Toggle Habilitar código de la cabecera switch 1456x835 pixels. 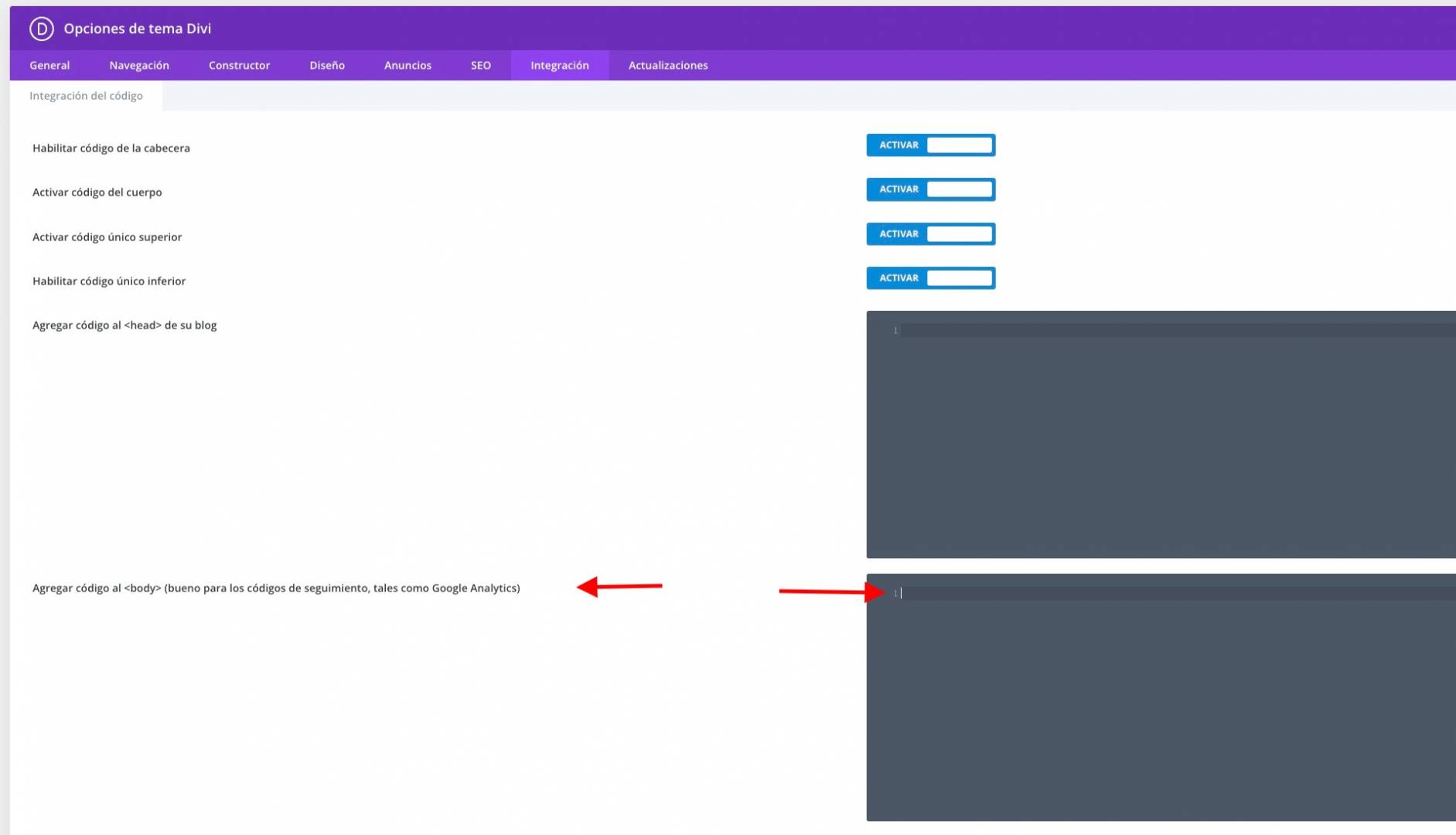[x=930, y=145]
